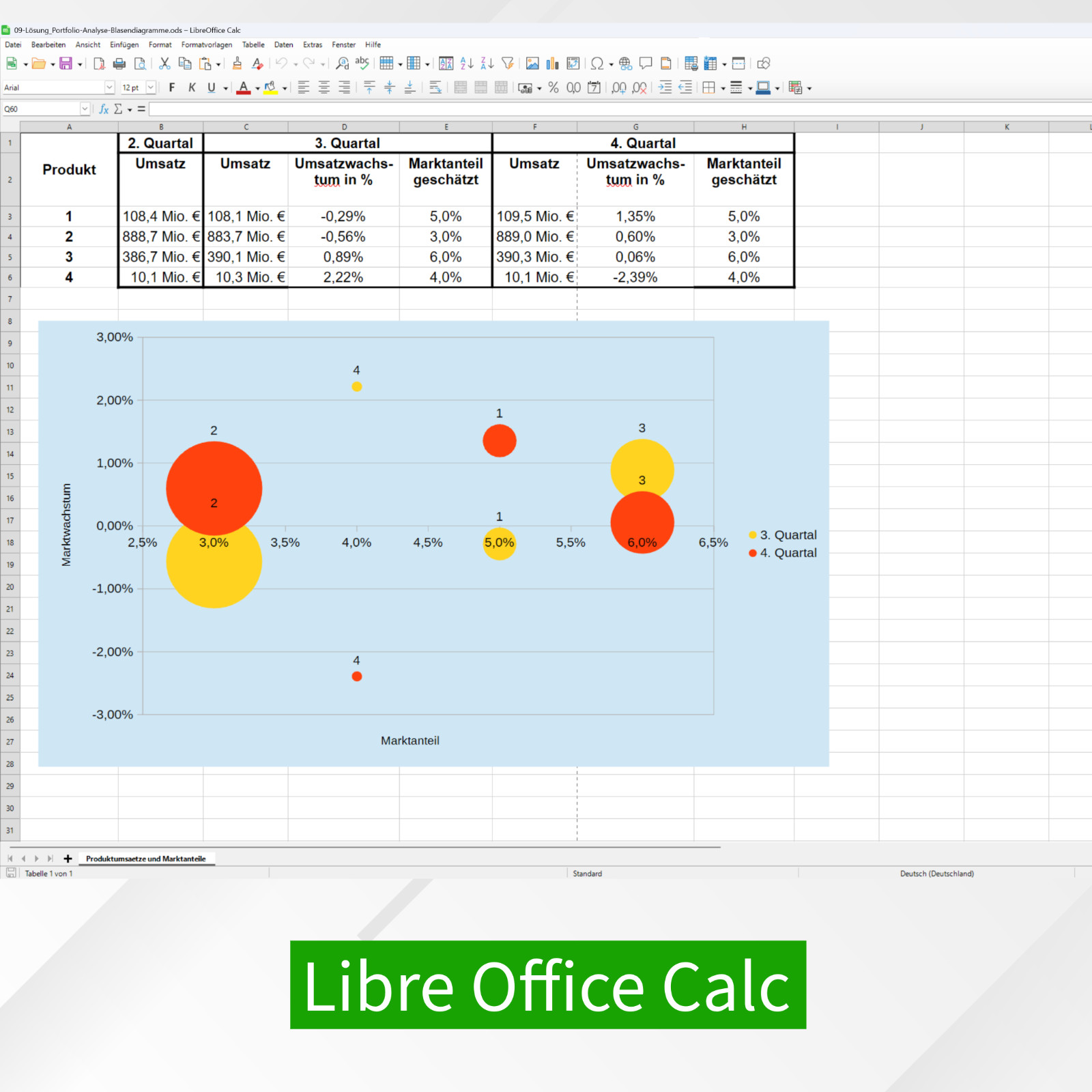Screen dimensions: 1092x1092
Task: Format as percent button
Action: coord(554,87)
